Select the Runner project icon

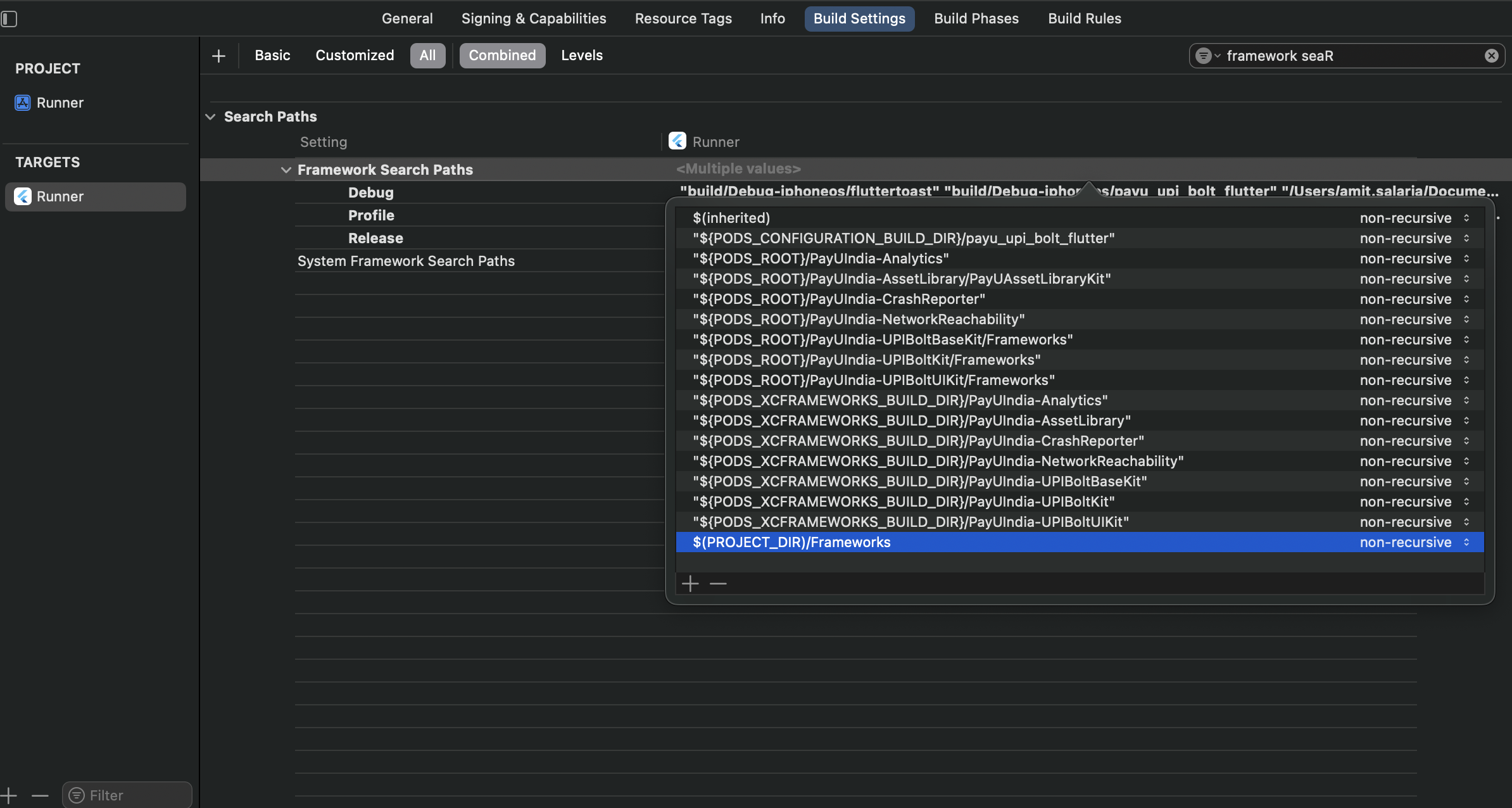(23, 103)
